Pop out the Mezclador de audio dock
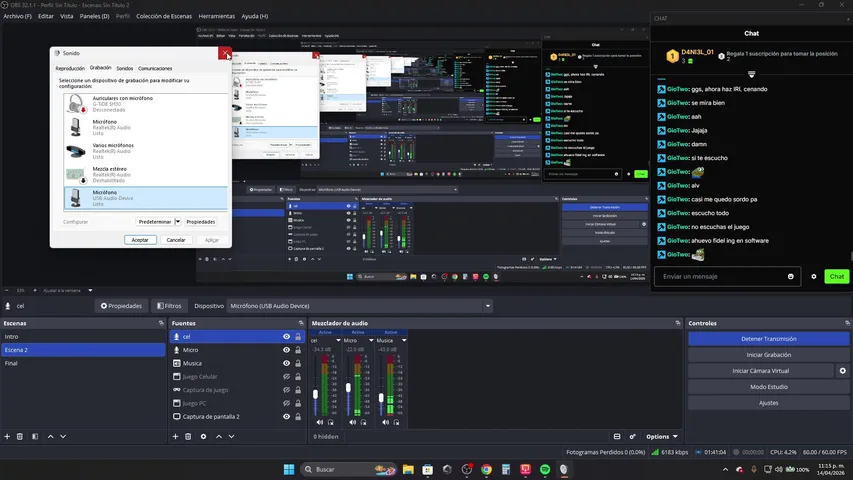 [x=677, y=323]
